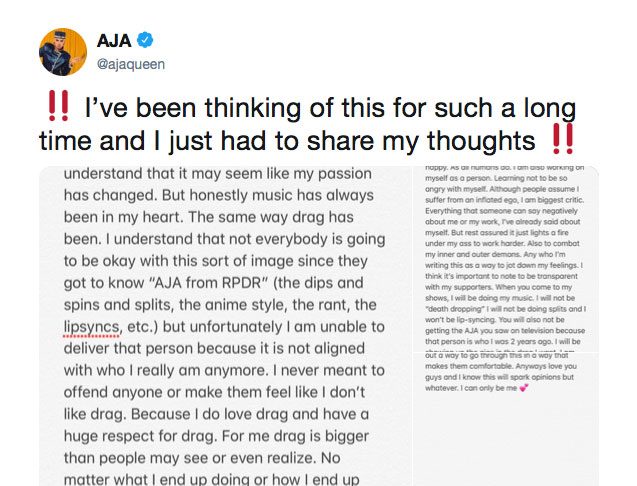Open the large left note image

point(225,326)
